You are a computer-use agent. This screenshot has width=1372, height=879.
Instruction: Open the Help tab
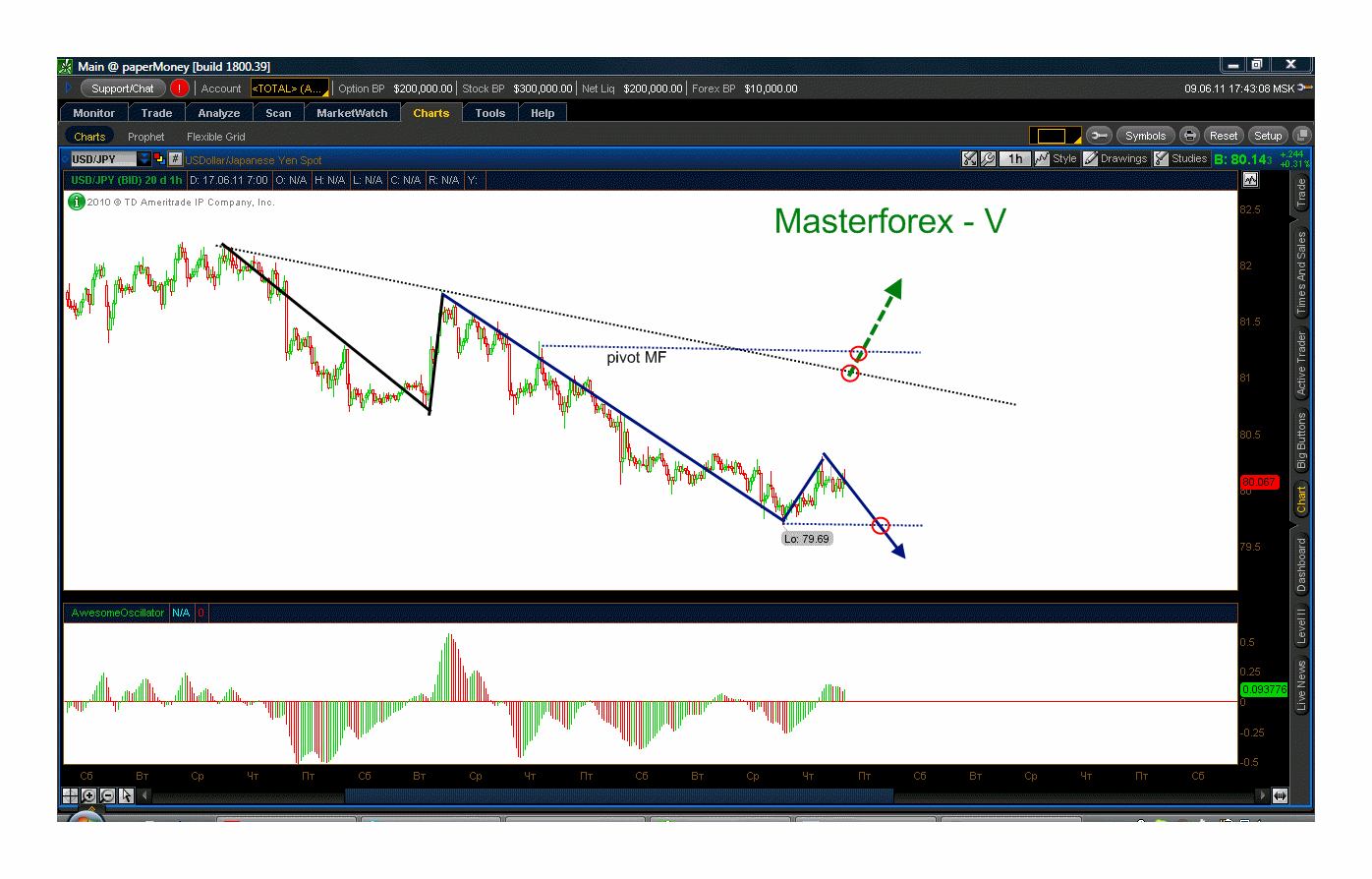[x=543, y=113]
